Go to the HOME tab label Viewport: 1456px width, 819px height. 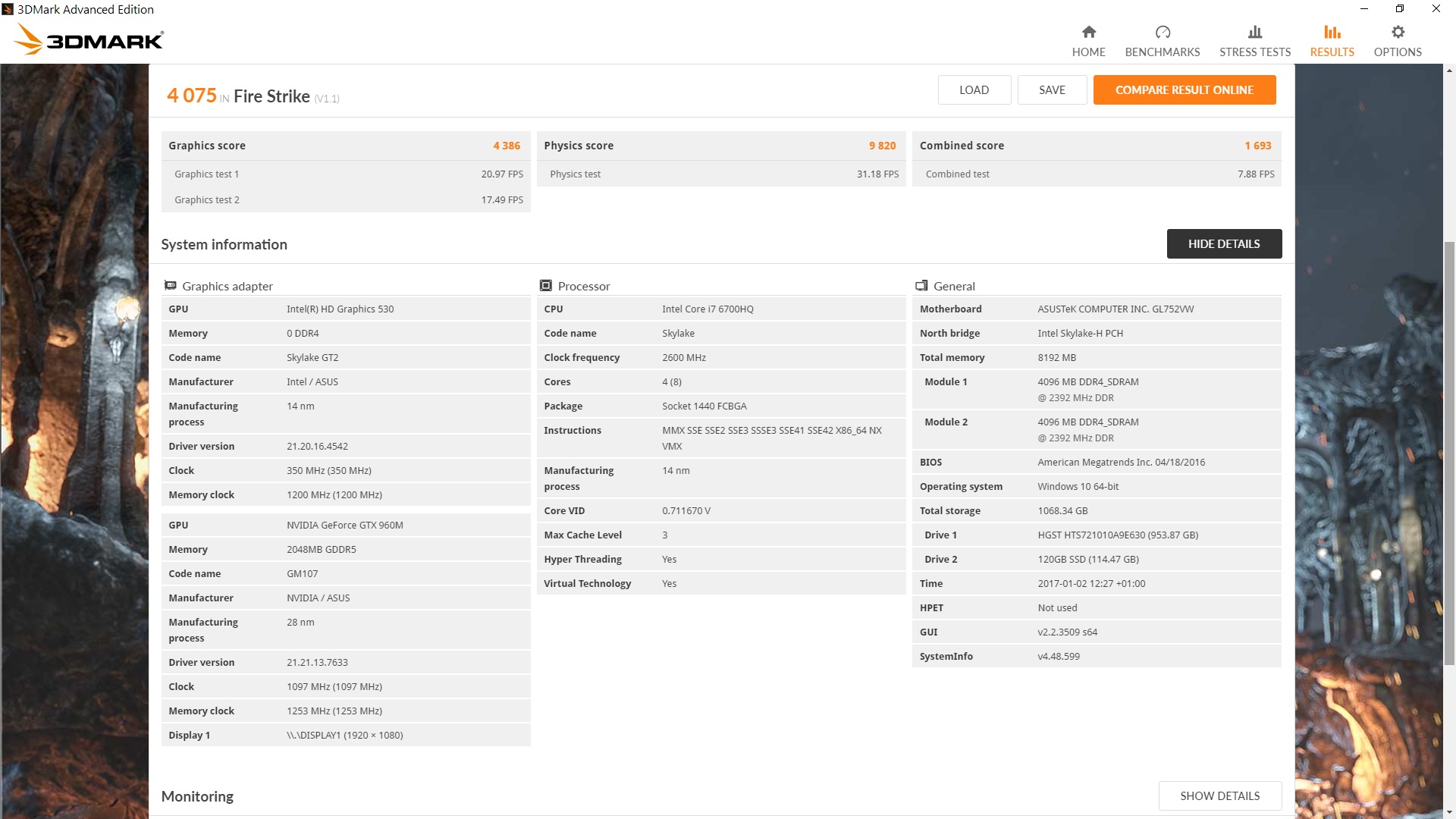(1088, 52)
